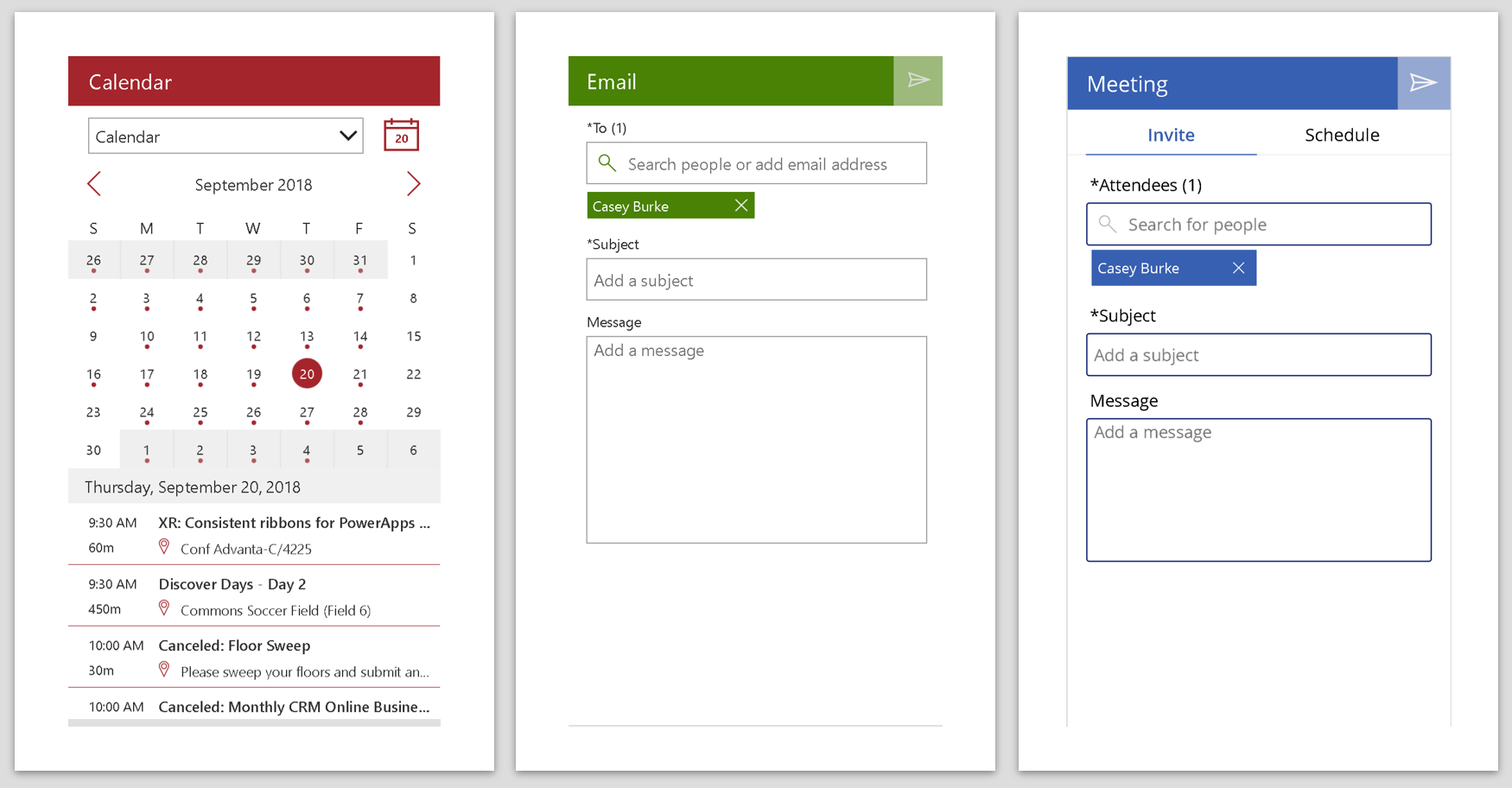This screenshot has height=788, width=1512.
Task: Click the location pin beside Conf Advanta-C/4225
Action: pyautogui.click(x=164, y=547)
